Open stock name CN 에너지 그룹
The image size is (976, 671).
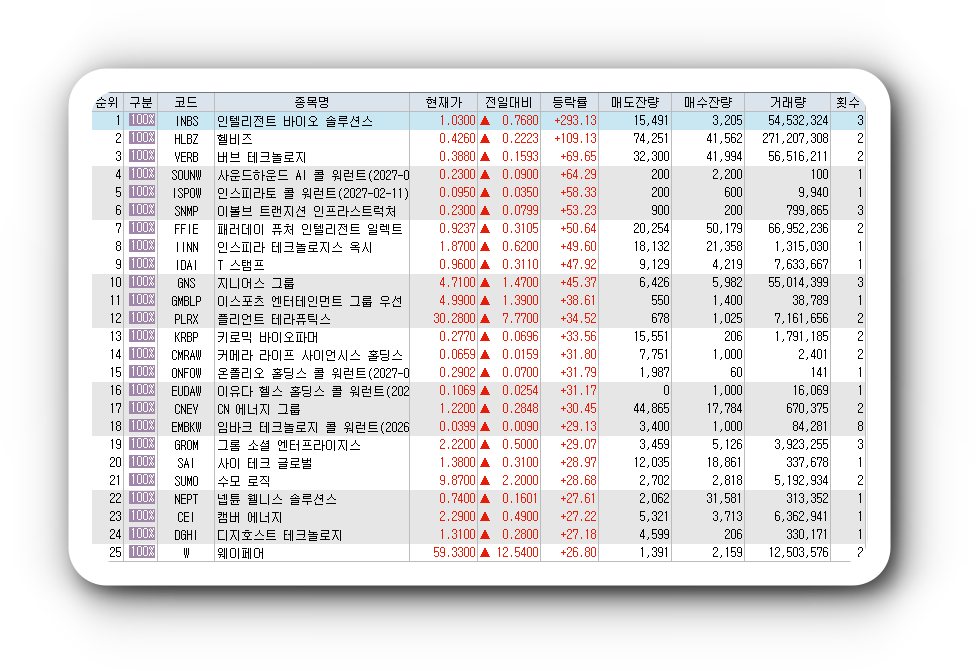259,409
